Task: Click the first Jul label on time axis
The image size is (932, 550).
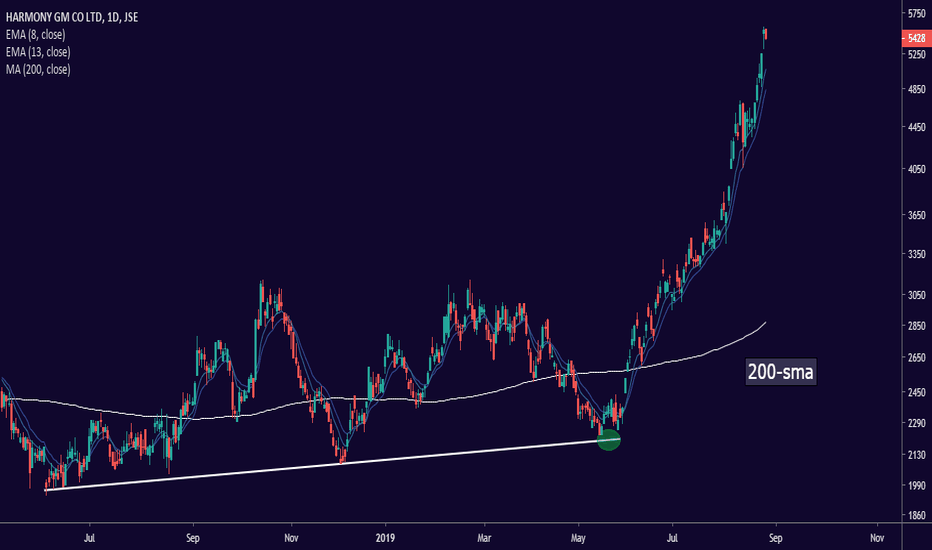Action: [89, 538]
